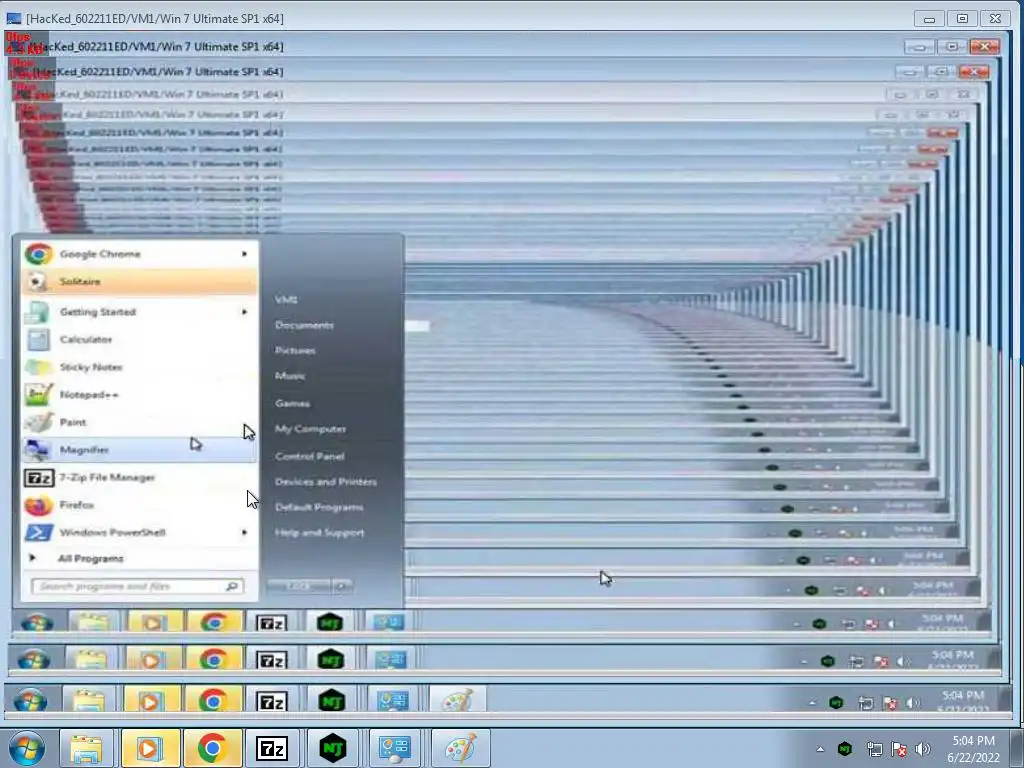Open 7-Zip on the outermost taskbar
Screen dimensions: 1024x768
(272, 748)
